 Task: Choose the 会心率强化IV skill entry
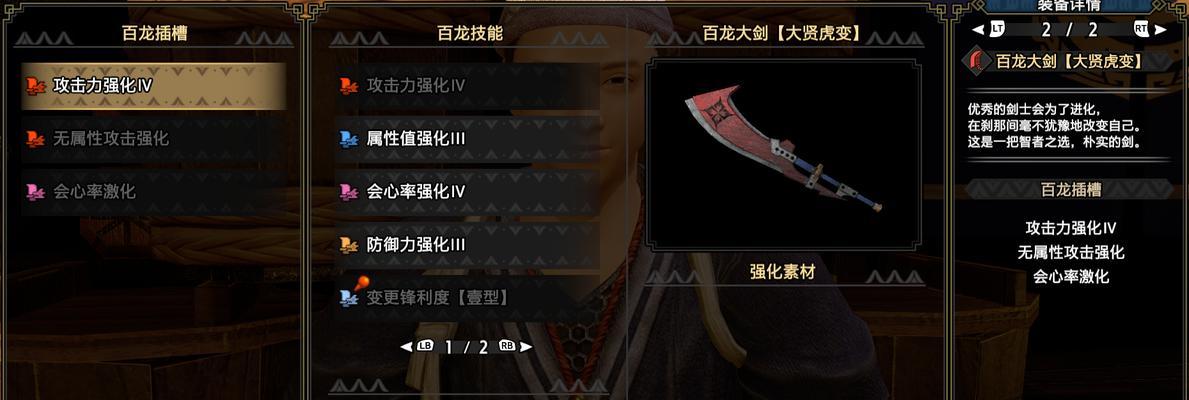click(467, 192)
